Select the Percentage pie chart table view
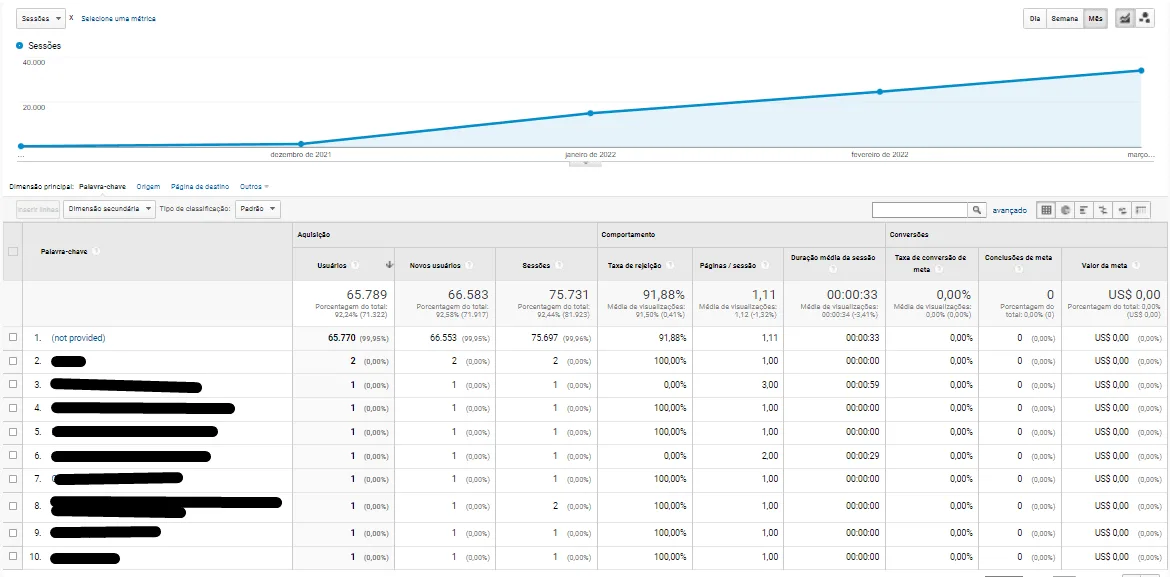 click(1066, 210)
